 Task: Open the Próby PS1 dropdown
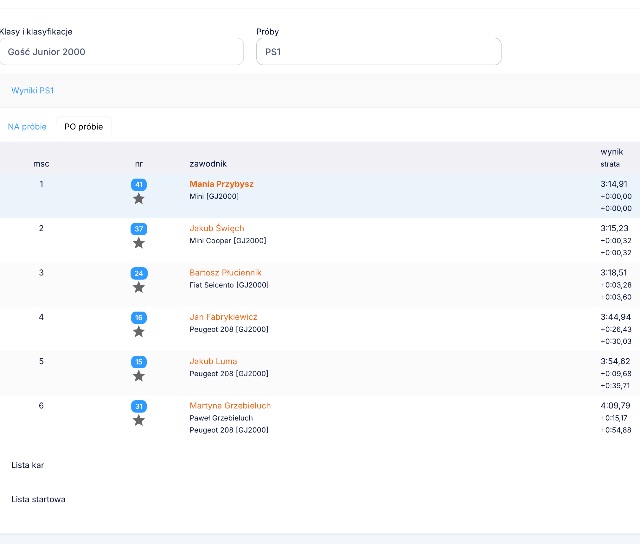(x=379, y=51)
